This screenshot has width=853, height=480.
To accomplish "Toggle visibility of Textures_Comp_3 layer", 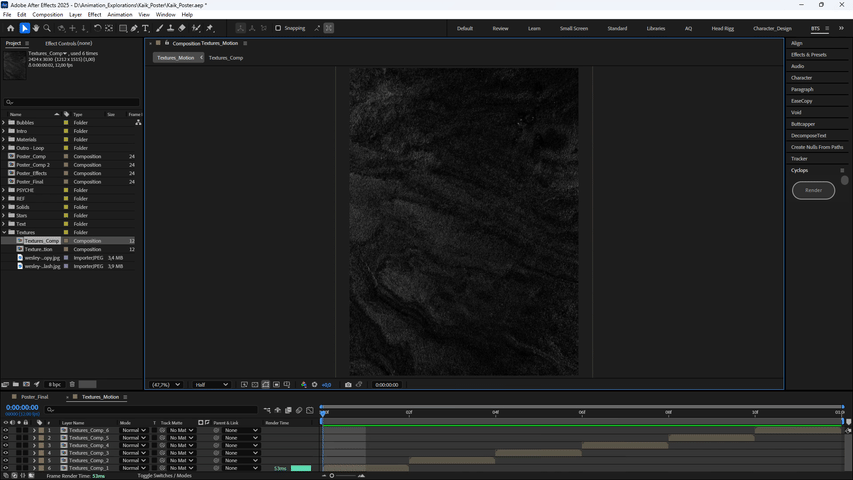I will [5, 453].
